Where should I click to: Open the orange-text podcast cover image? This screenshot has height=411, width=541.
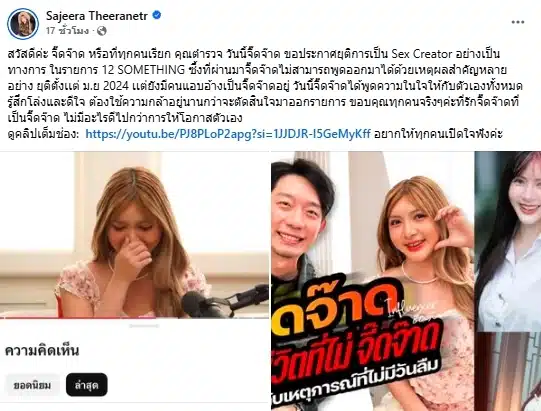click(373, 281)
